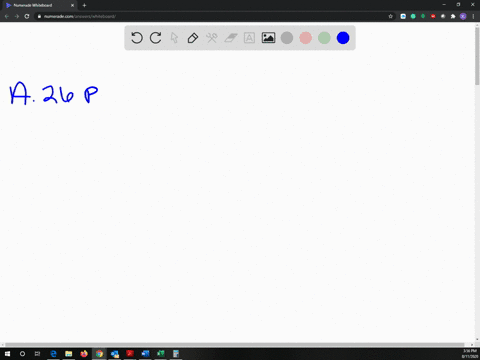480x360 pixels.
Task: Open Outlook from the taskbar
Action: 115,354
